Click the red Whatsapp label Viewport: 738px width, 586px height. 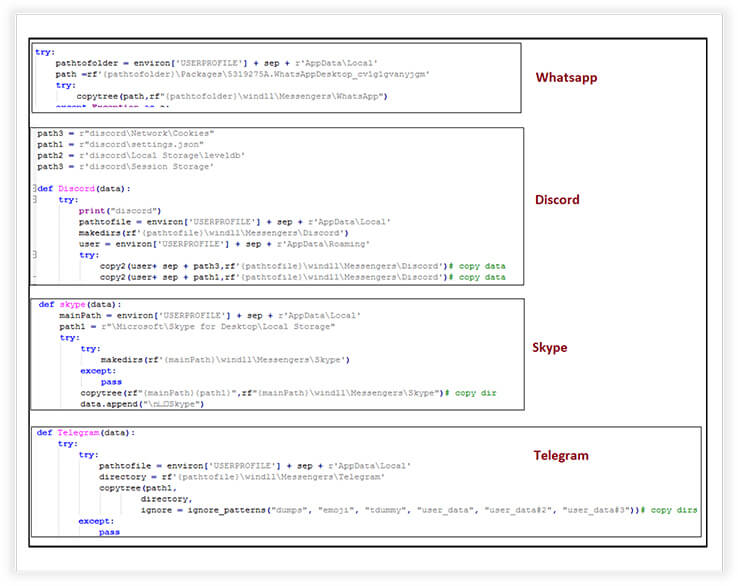coord(566,78)
